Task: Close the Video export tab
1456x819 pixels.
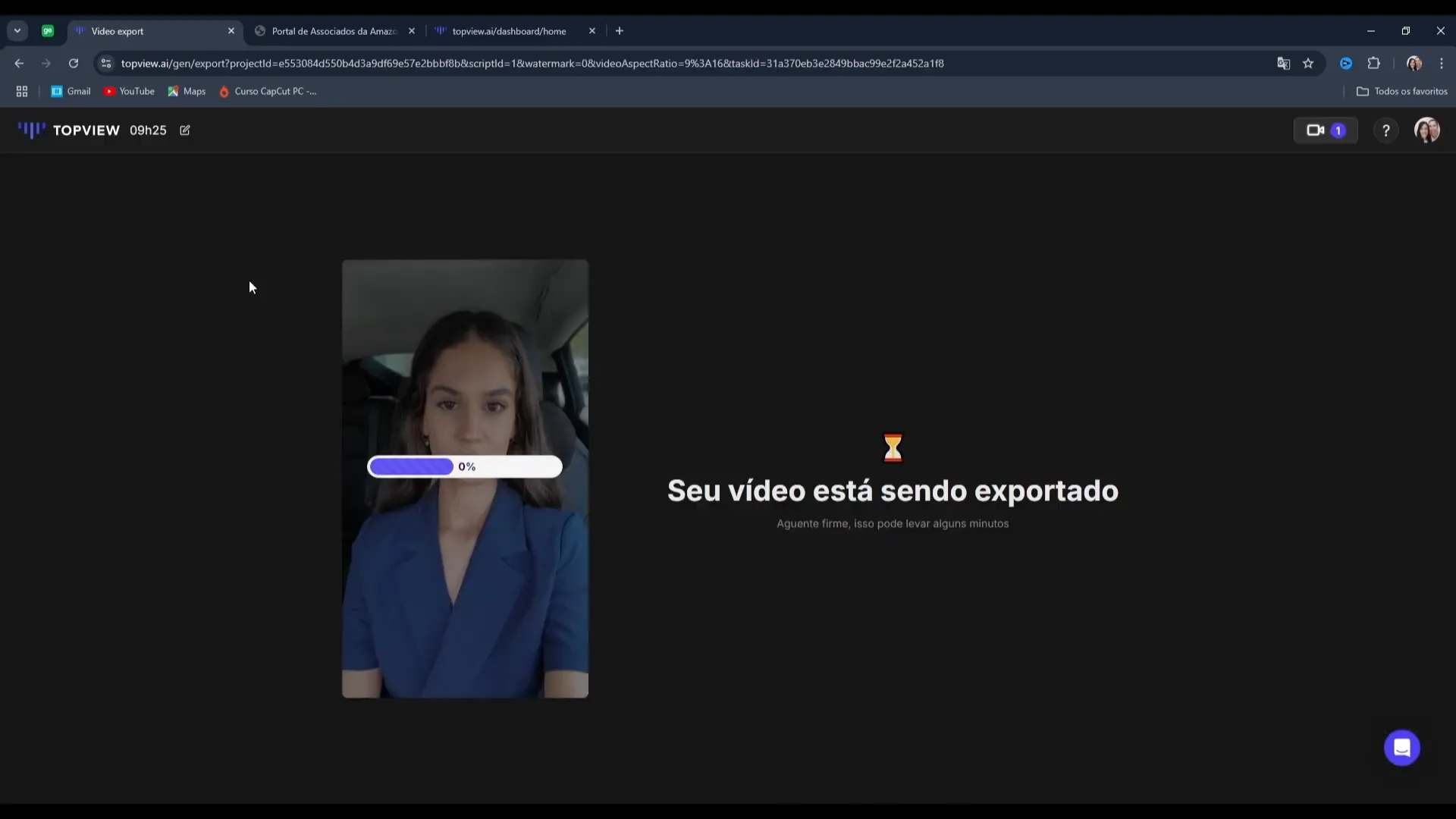Action: [x=231, y=31]
